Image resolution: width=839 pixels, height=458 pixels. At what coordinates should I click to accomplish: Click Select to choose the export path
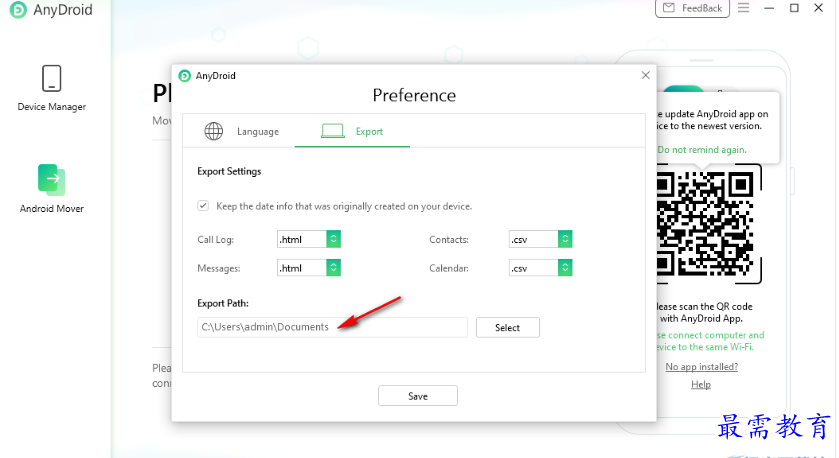point(507,327)
